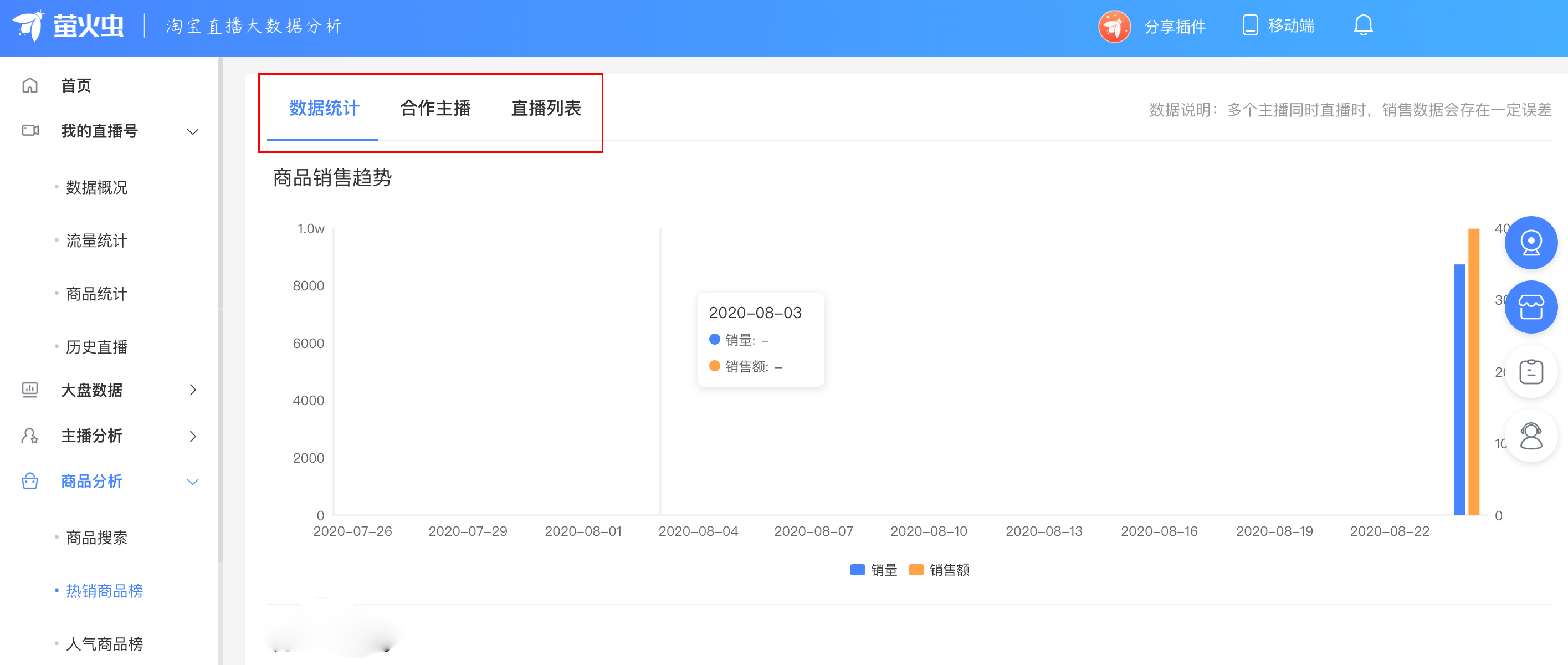Click the mobile phone icon for 移动端

point(1249,25)
